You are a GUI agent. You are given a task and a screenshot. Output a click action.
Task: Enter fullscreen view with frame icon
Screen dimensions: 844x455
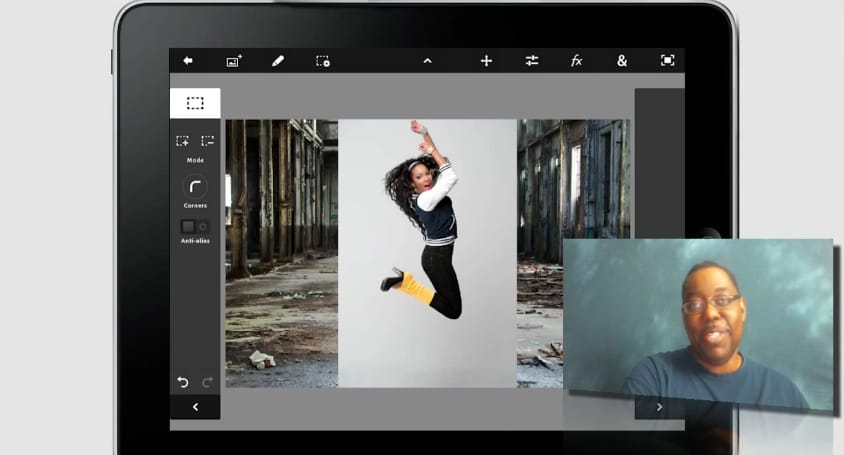667,61
